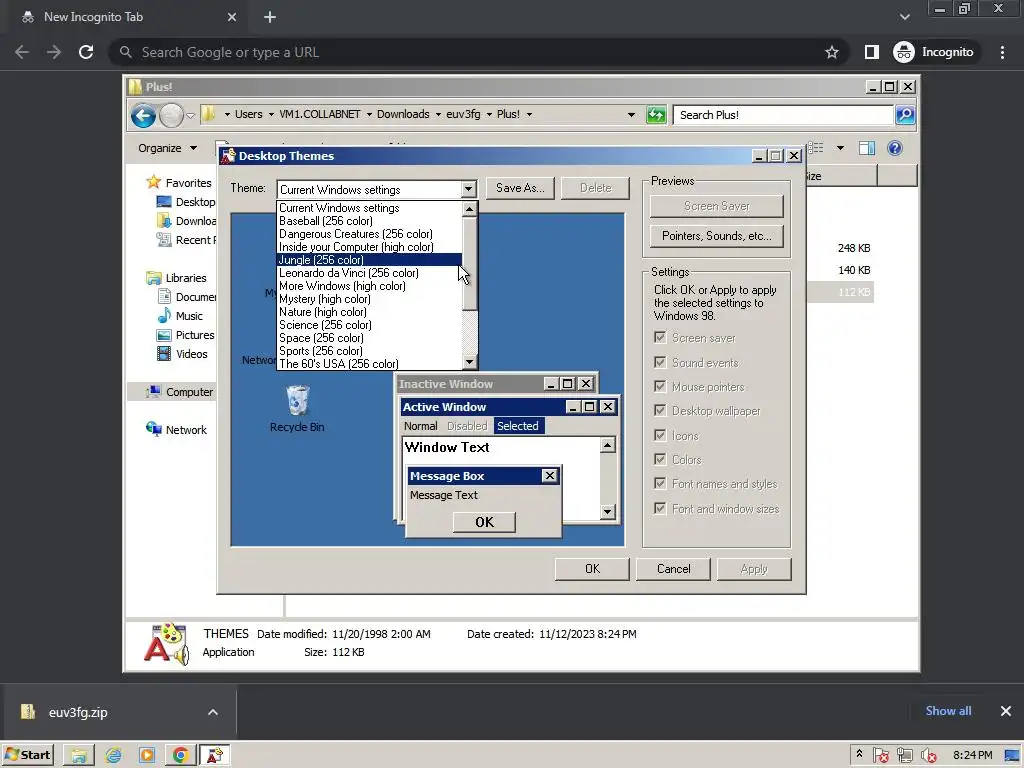Click the Search Plus! magnifier icon
The width and height of the screenshot is (1024, 768).
pyautogui.click(x=904, y=115)
